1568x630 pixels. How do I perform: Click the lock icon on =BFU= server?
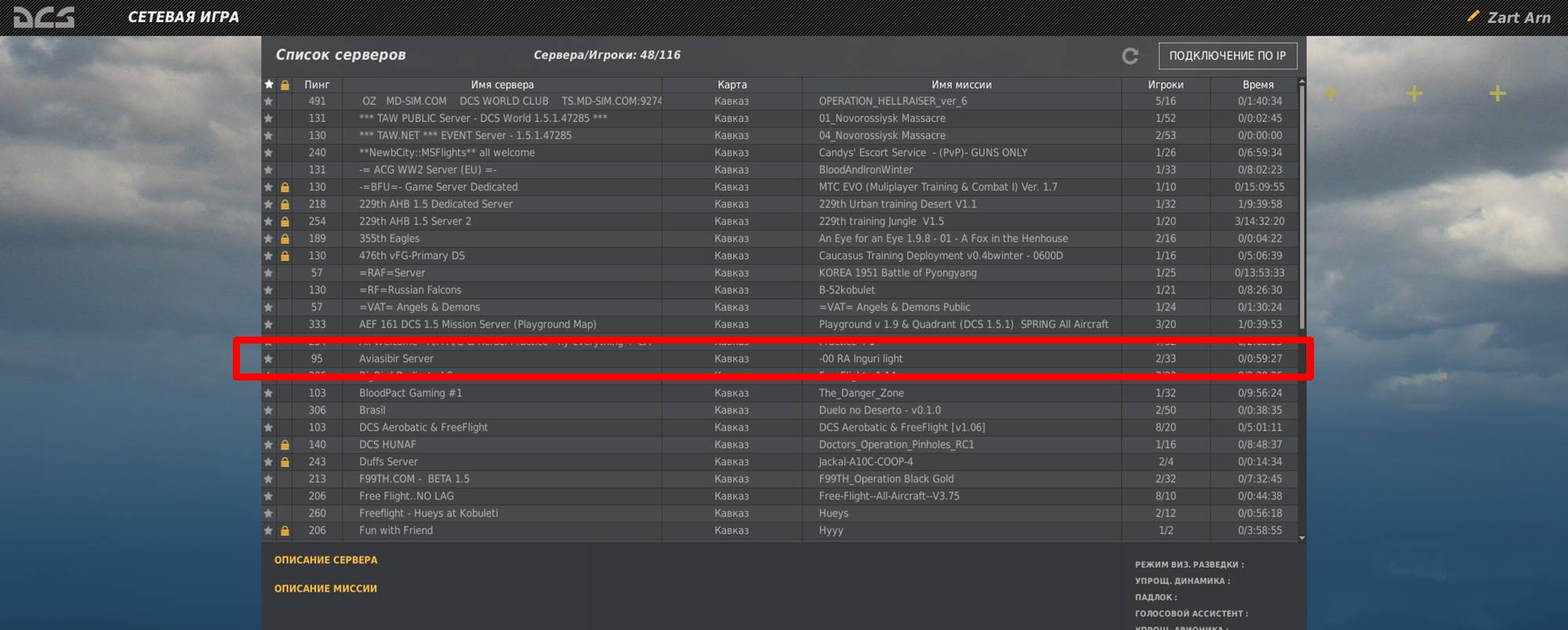click(285, 188)
